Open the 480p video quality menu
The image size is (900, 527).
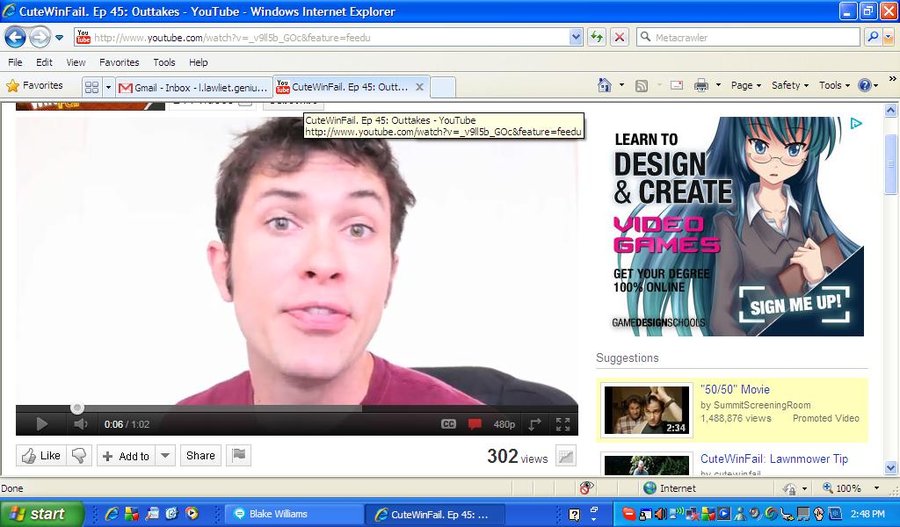pos(504,424)
